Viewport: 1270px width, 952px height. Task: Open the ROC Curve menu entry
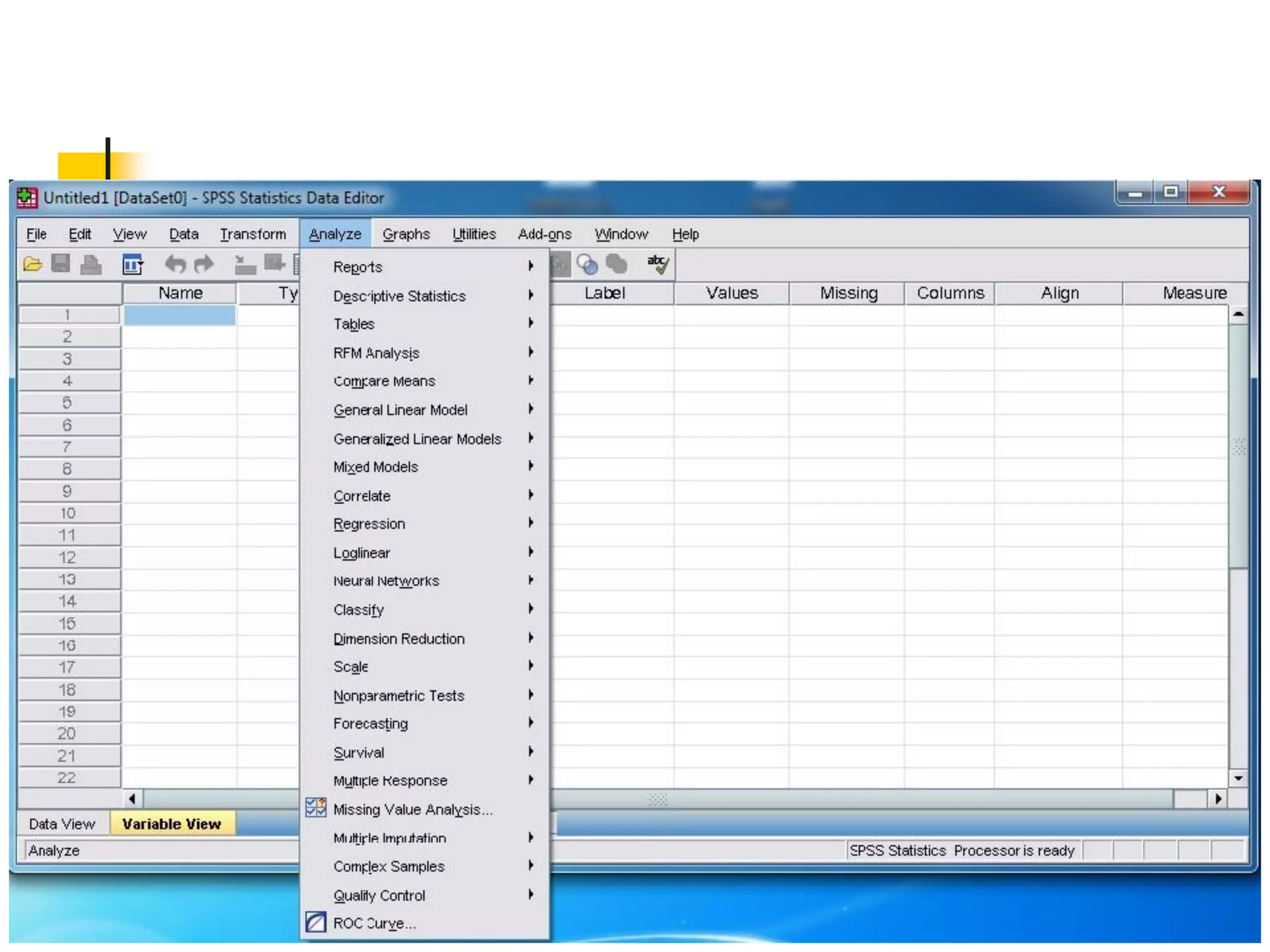pos(374,923)
